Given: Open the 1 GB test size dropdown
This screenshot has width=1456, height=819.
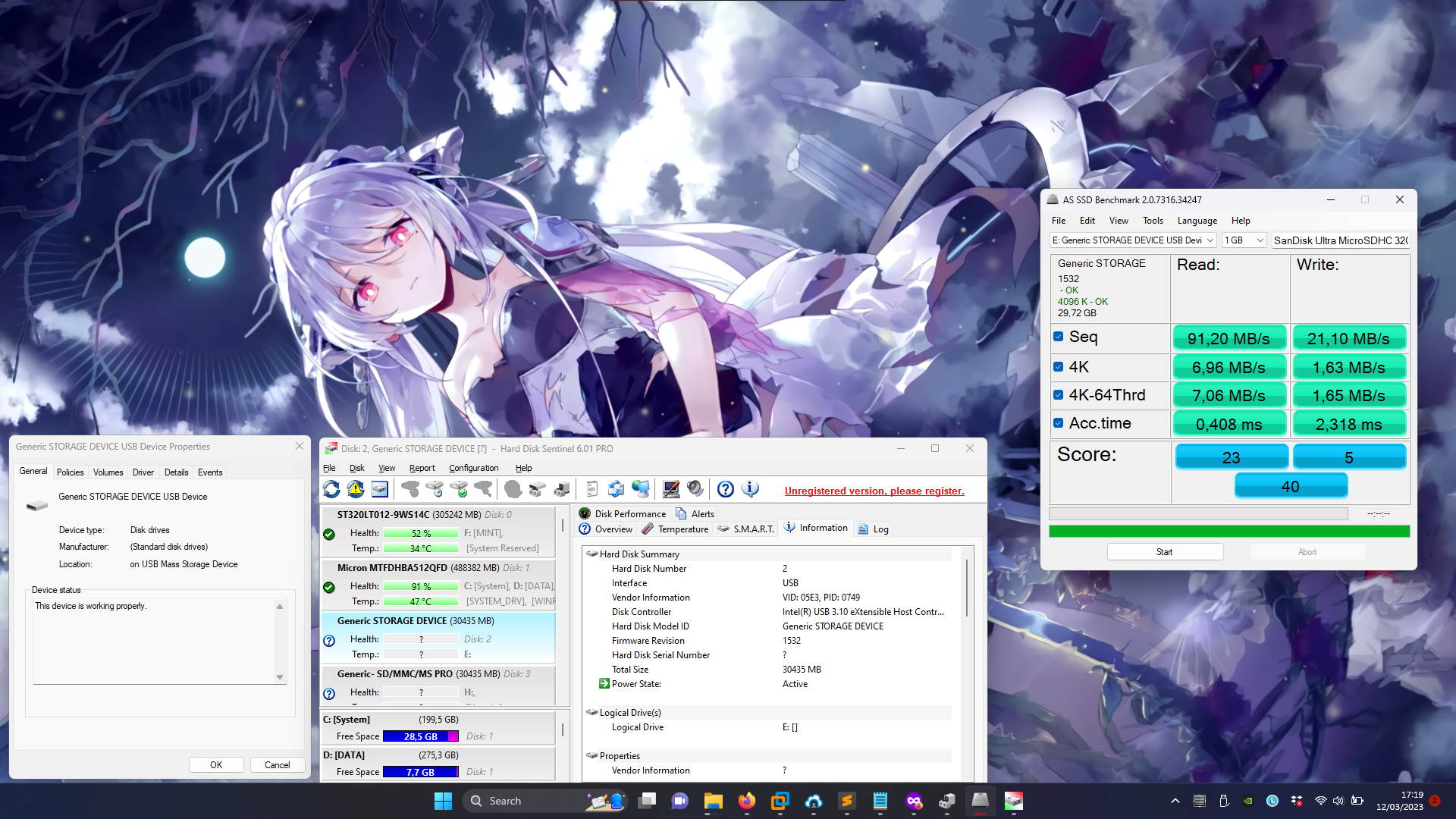Looking at the screenshot, I should (1244, 240).
